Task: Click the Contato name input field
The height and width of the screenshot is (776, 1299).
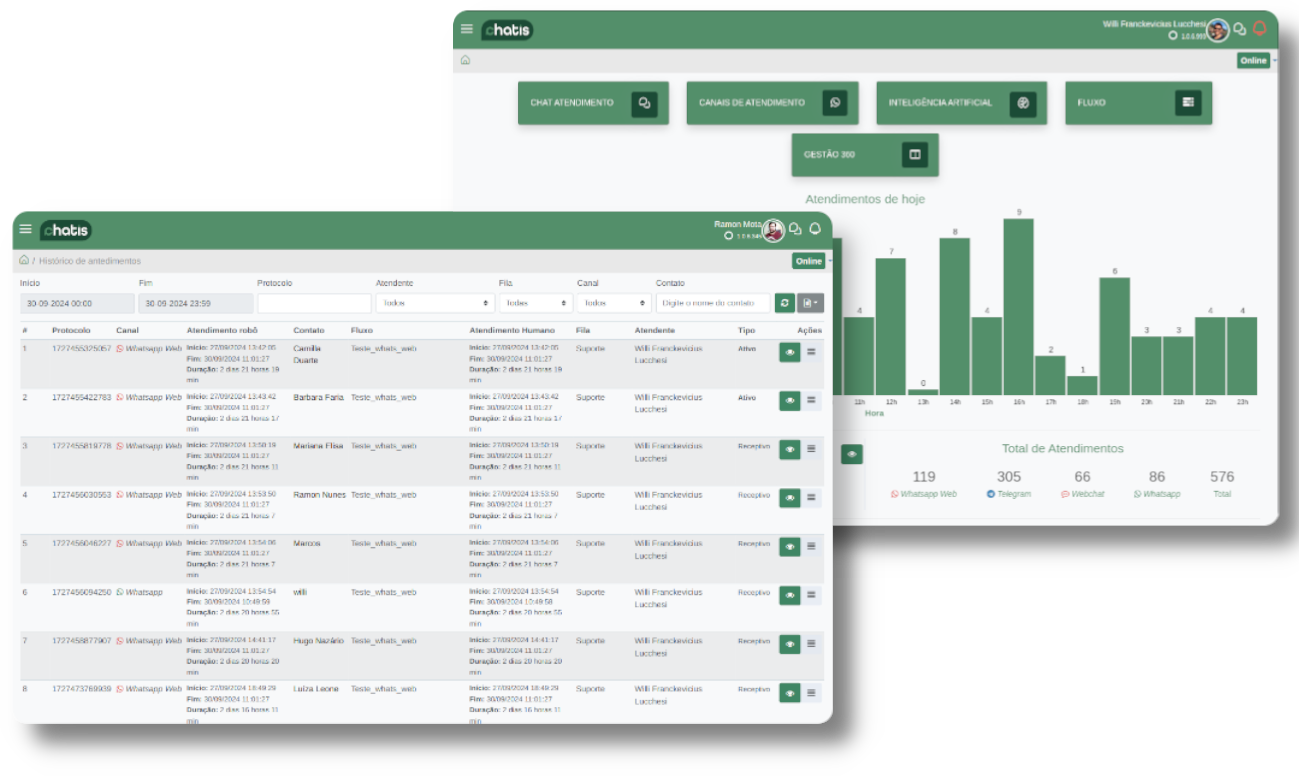Action: tap(713, 302)
